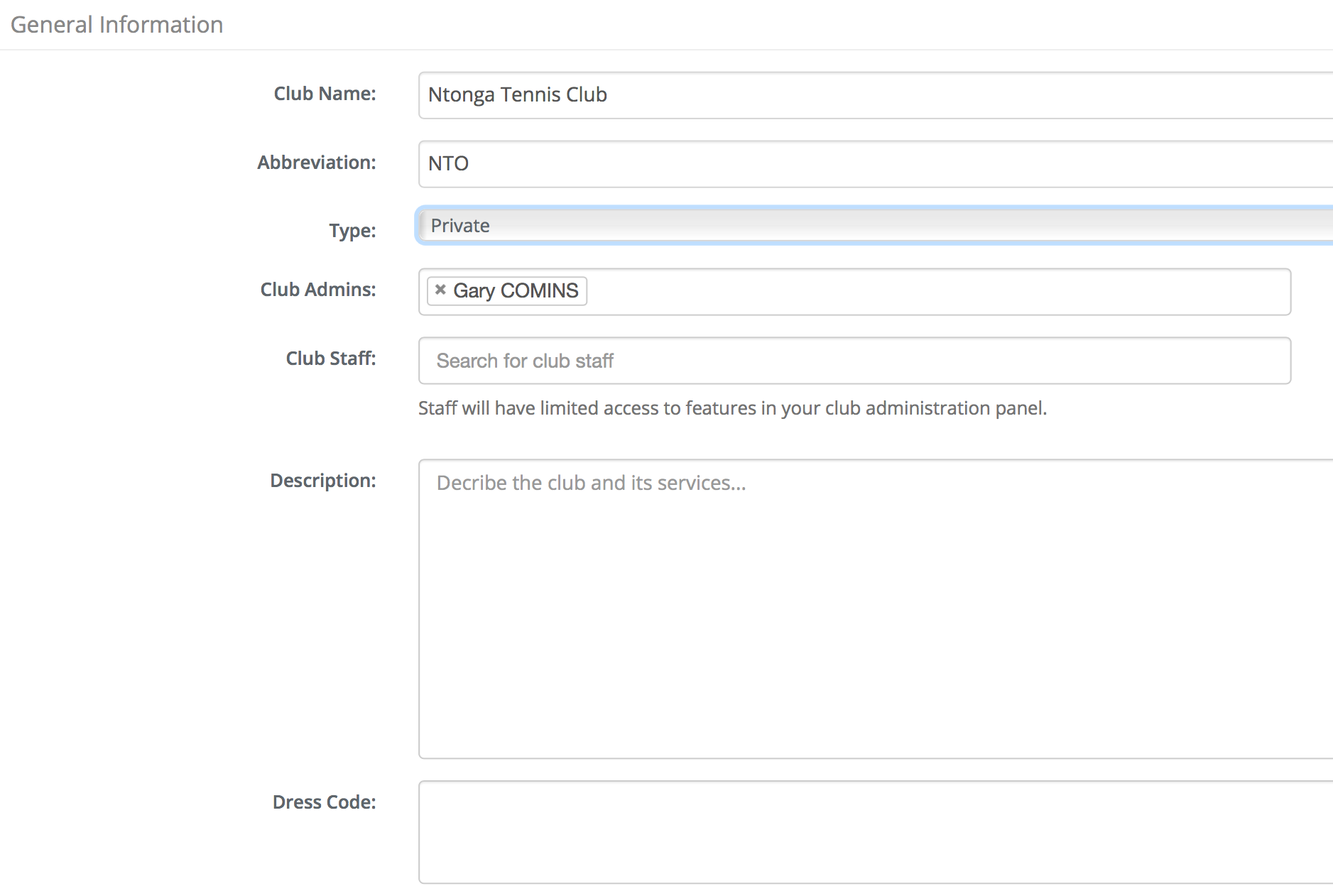Click the Club Staff label
The image size is (1333, 896).
coord(331,359)
